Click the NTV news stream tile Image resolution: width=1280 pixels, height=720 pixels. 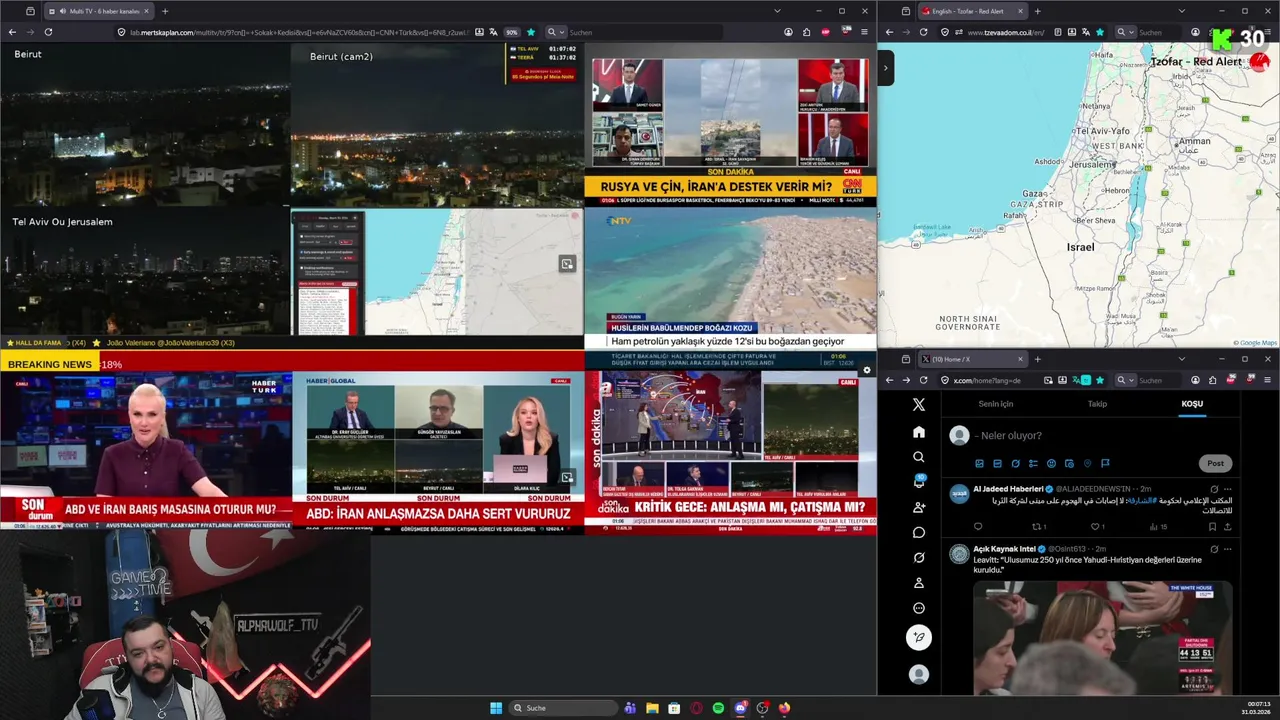tap(730, 278)
